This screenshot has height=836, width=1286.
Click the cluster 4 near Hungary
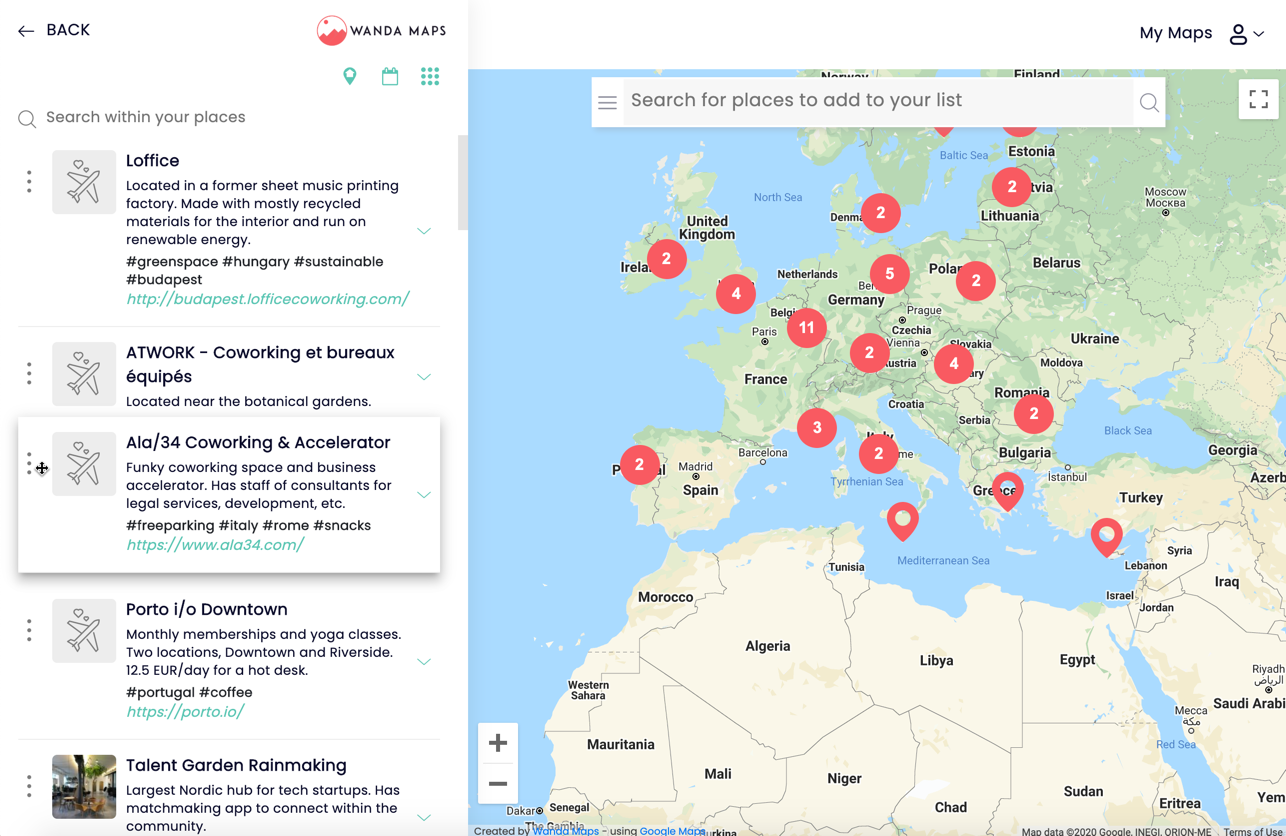(x=954, y=364)
